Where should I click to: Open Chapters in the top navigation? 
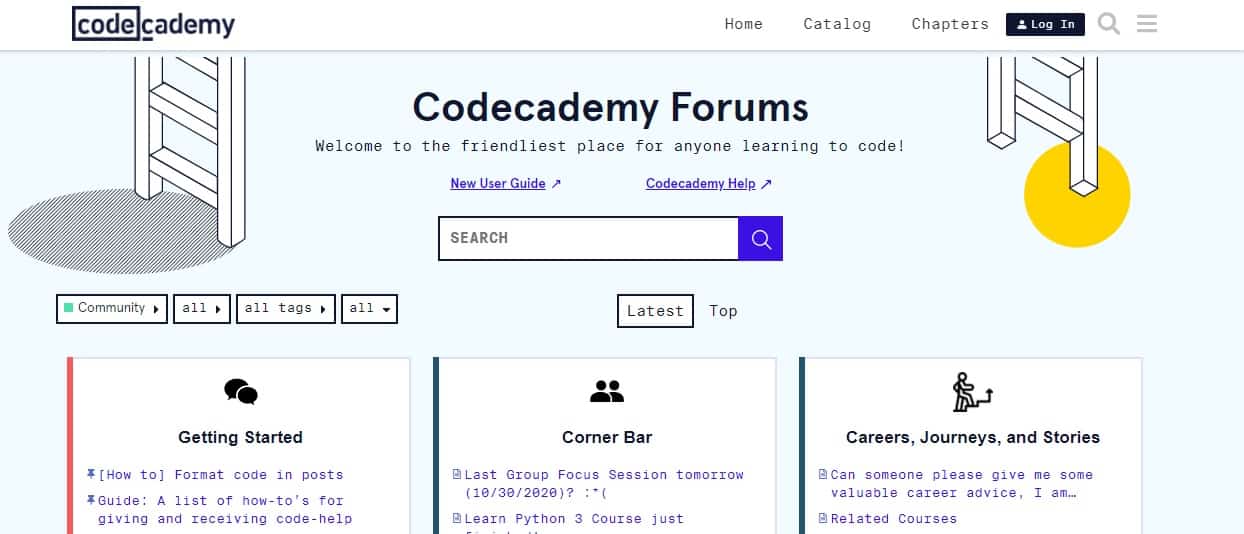[950, 24]
